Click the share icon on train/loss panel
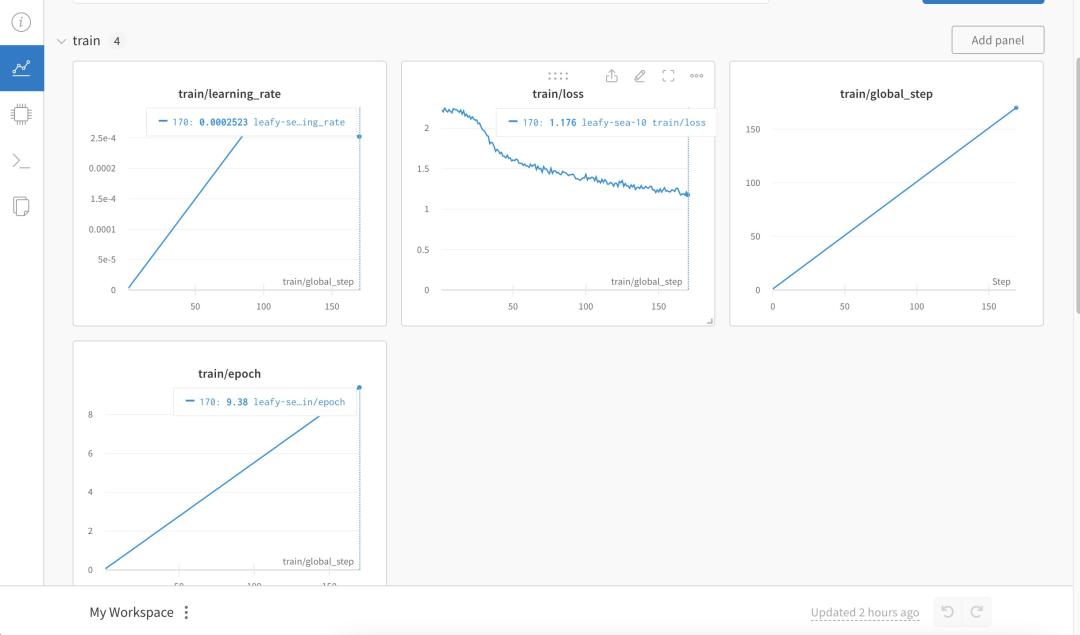This screenshot has height=635, width=1080. click(x=612, y=75)
